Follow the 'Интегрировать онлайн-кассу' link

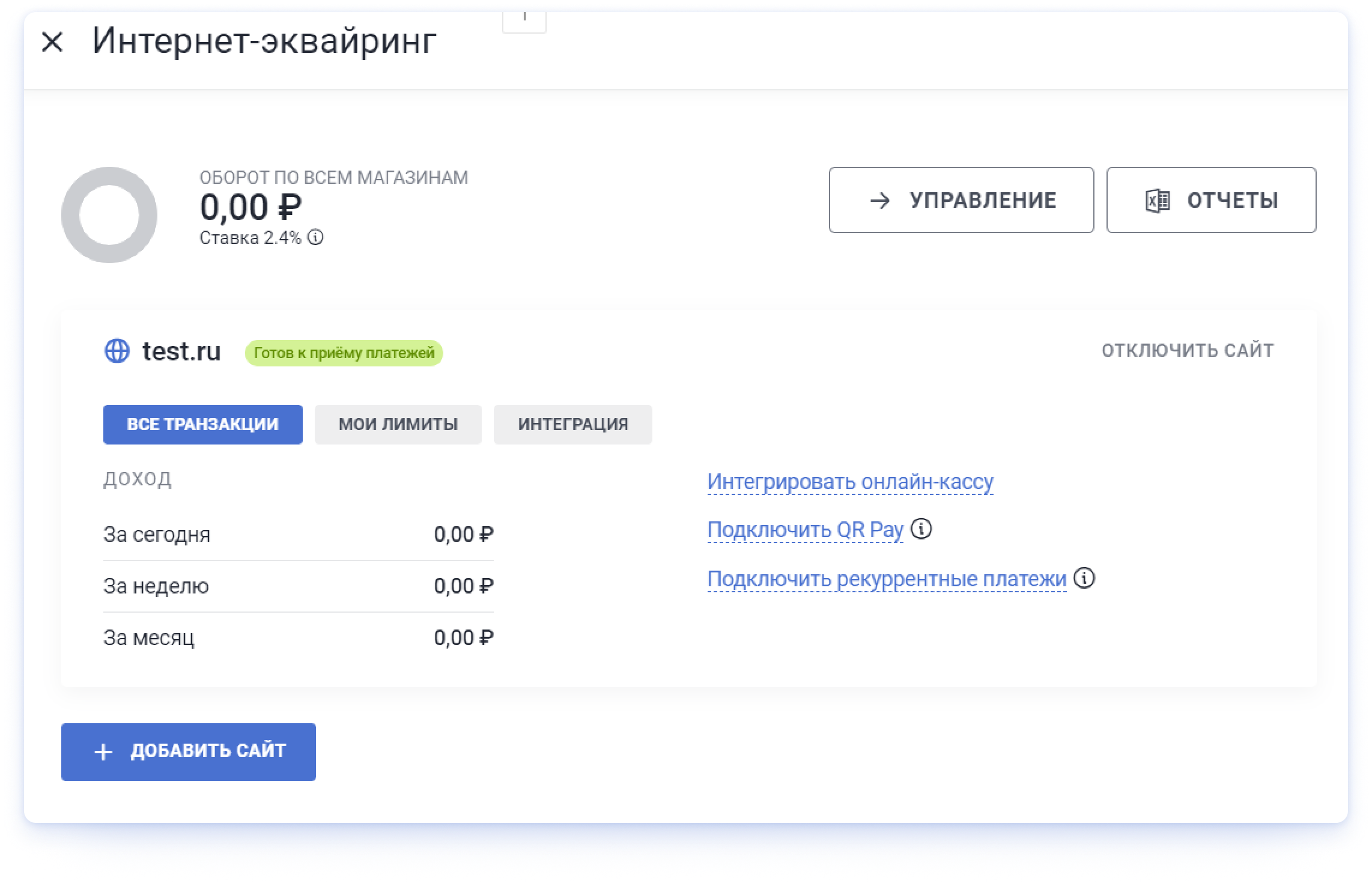[x=850, y=482]
